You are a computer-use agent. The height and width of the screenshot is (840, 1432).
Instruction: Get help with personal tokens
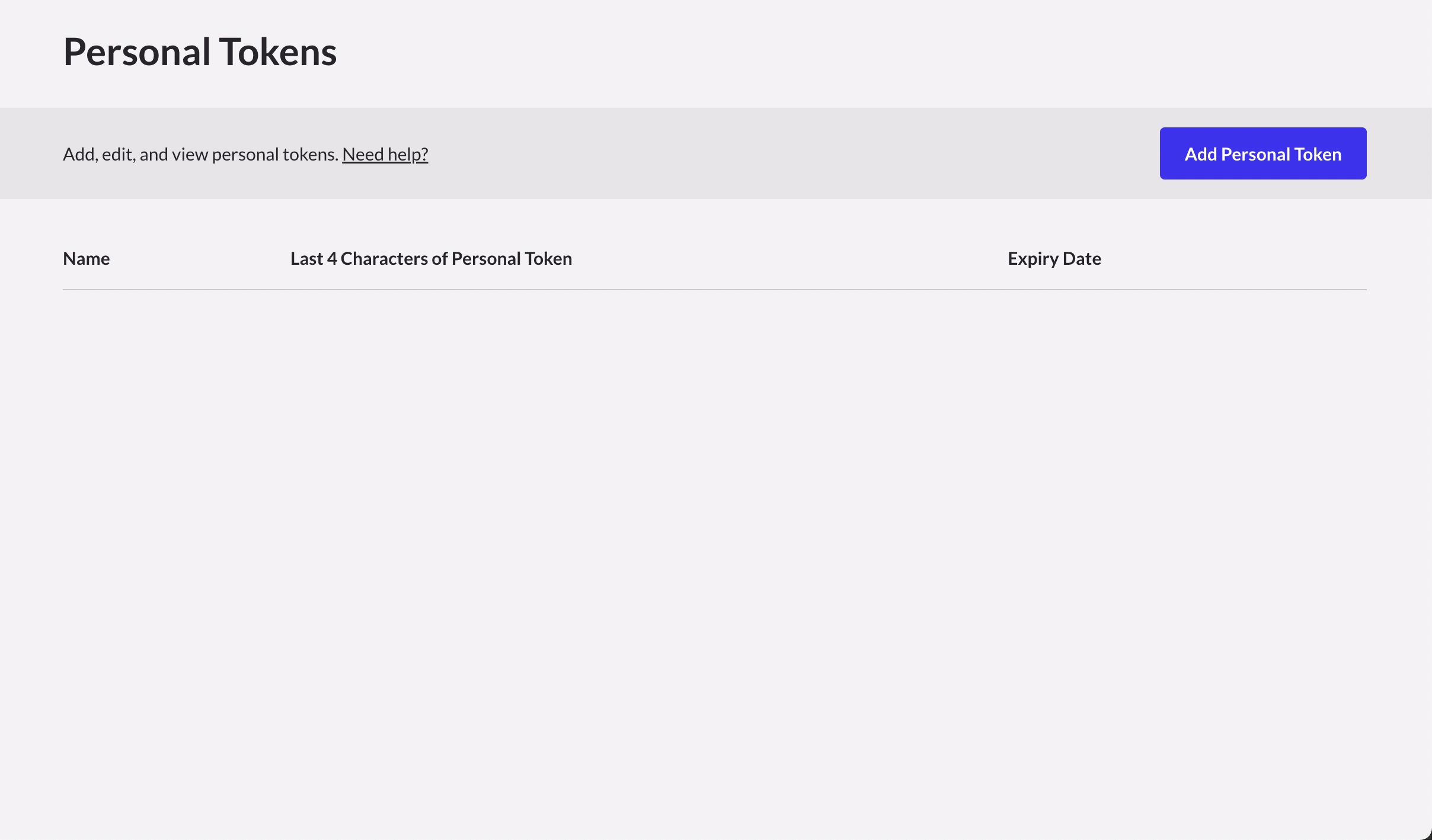coord(385,154)
